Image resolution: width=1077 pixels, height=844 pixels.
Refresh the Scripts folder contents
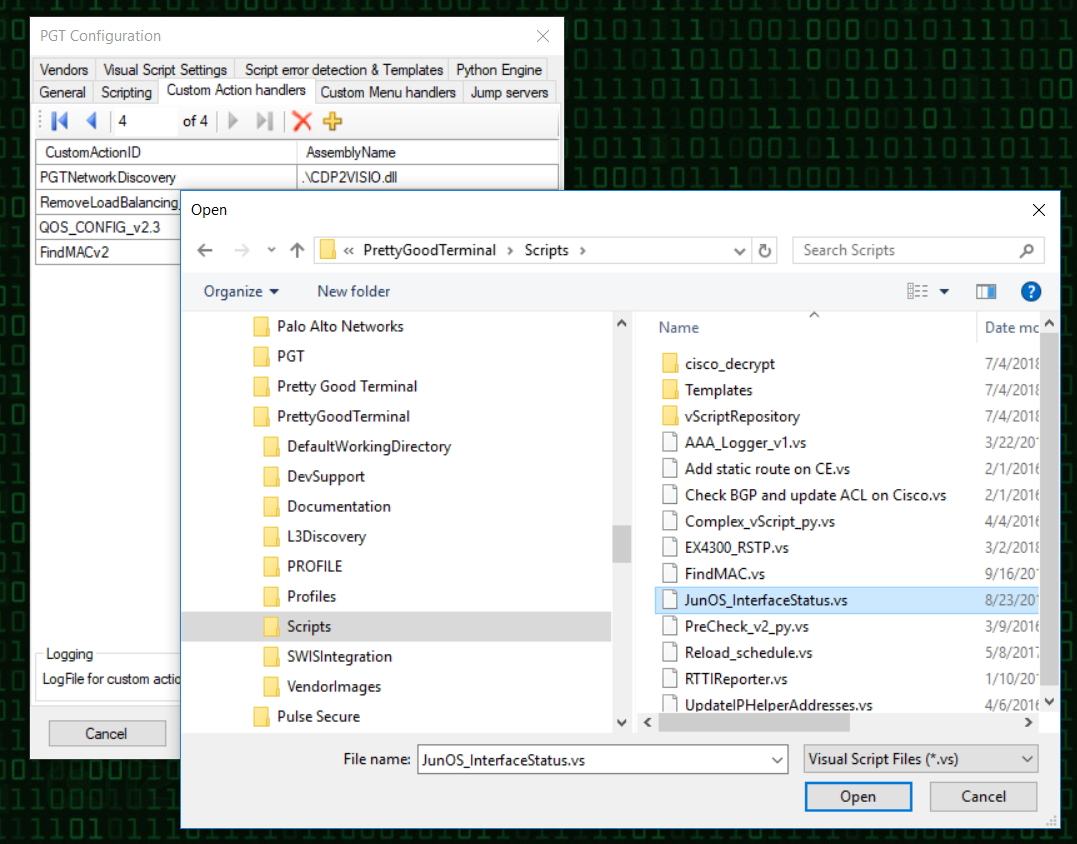point(765,250)
